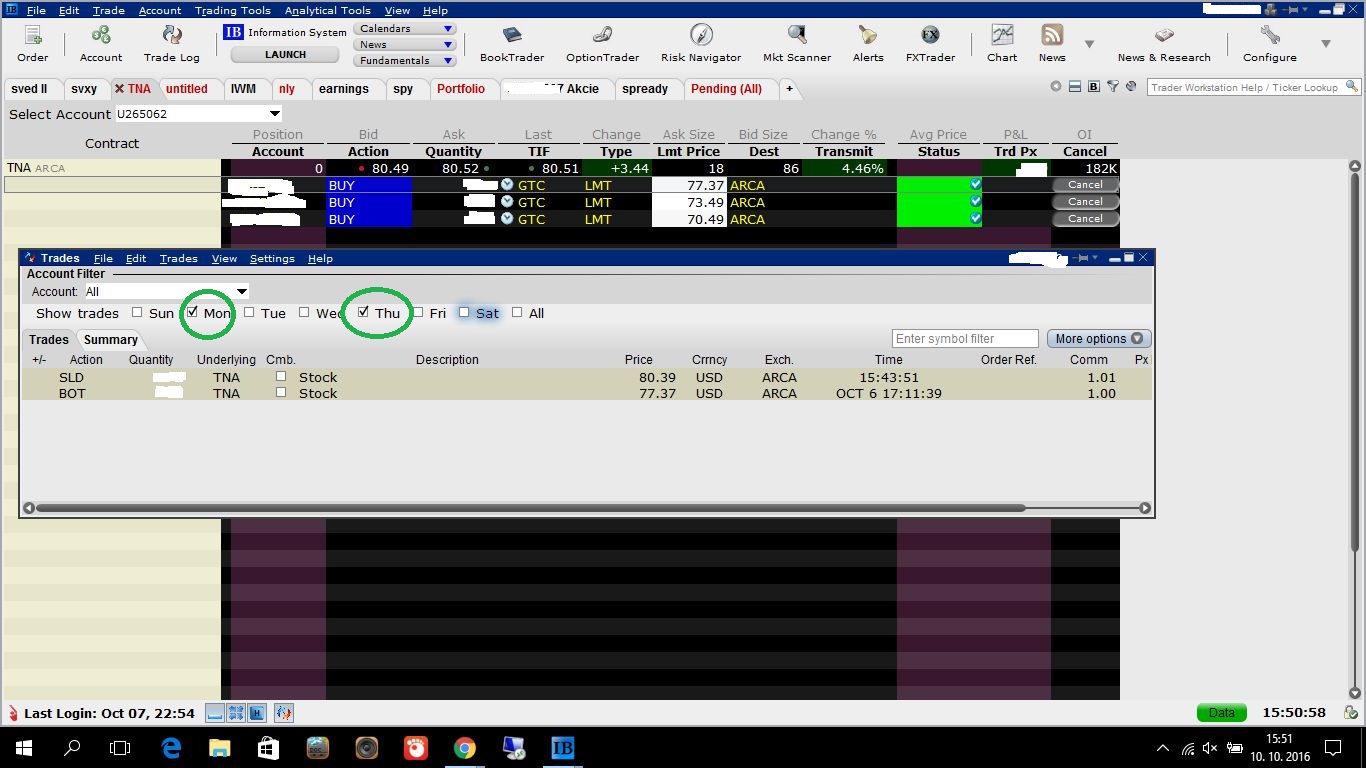The height and width of the screenshot is (768, 1366).
Task: Click the LAUNCH button
Action: tap(285, 55)
